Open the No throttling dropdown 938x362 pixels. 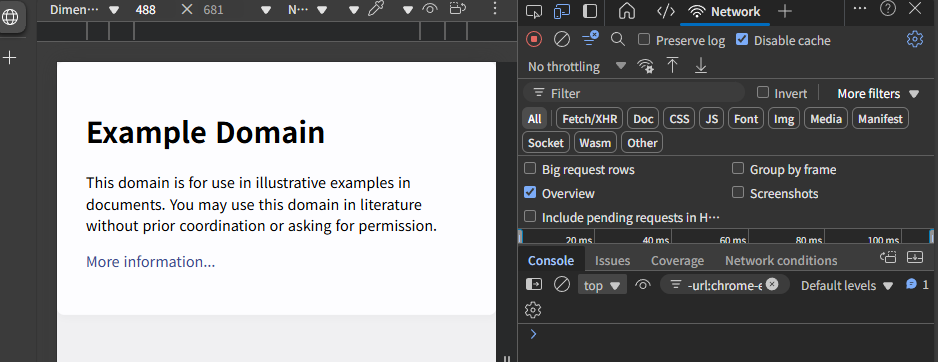click(577, 66)
